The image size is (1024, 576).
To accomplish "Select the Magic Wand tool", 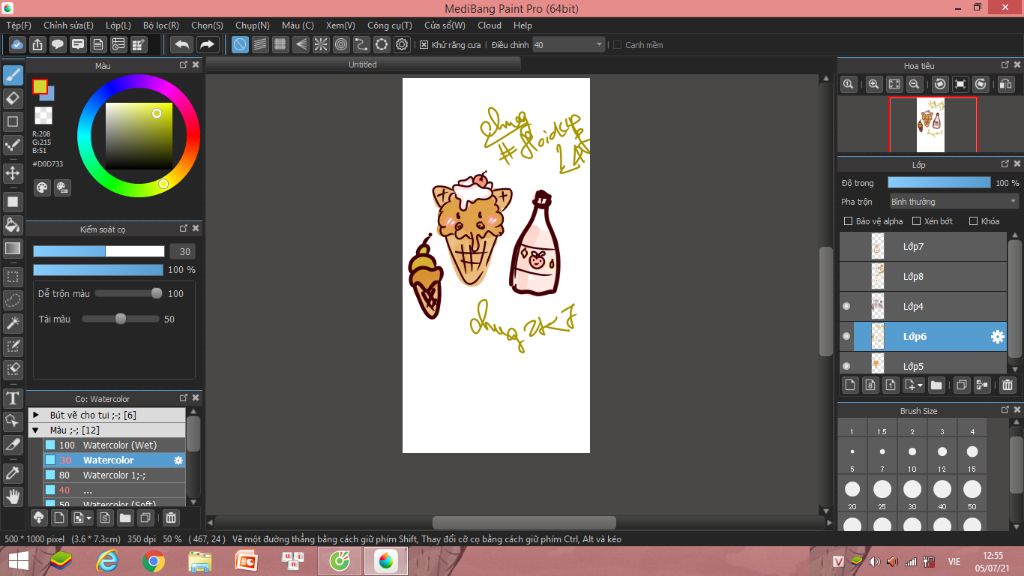I will click(x=13, y=323).
